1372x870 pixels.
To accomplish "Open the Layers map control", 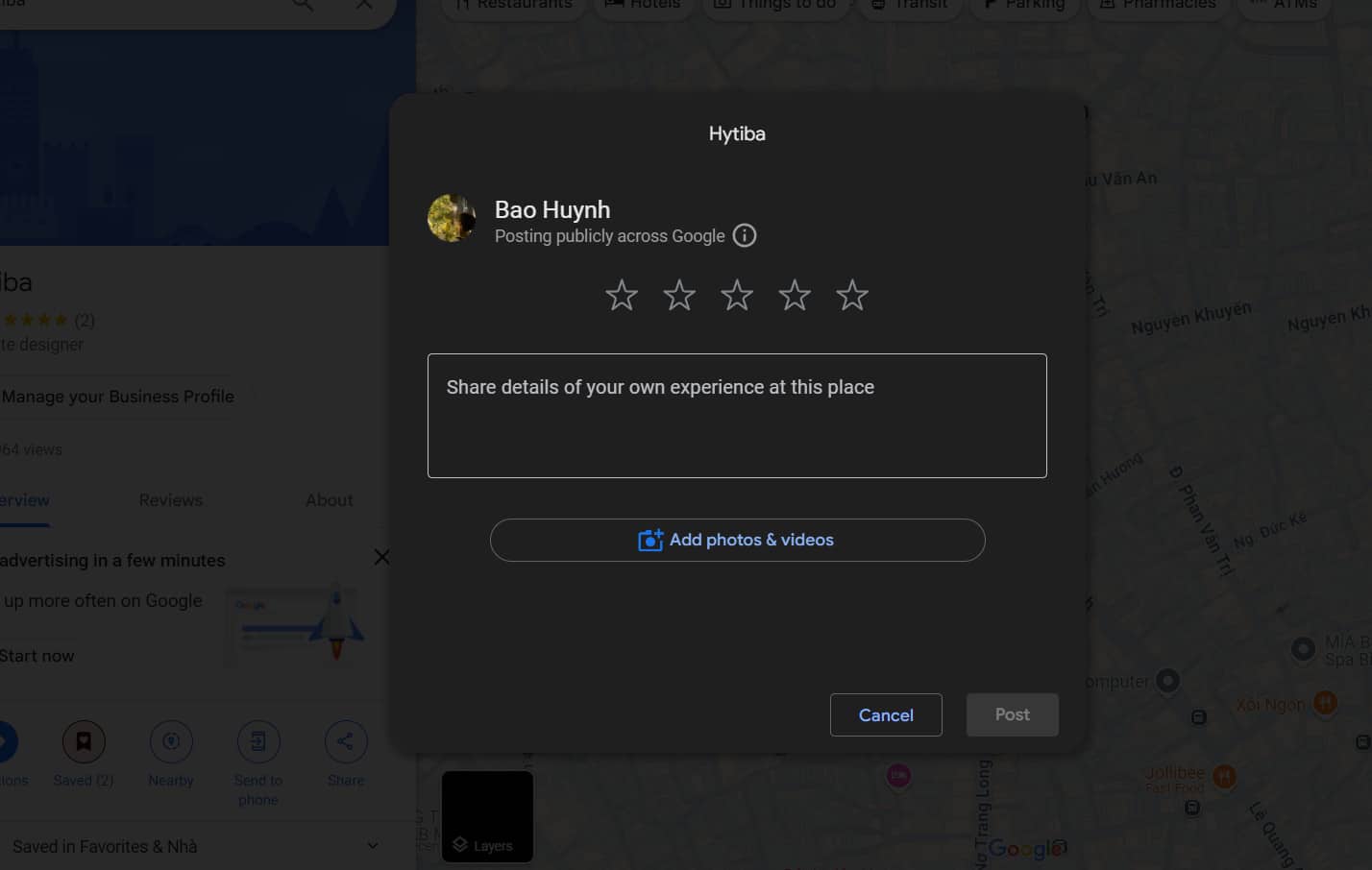I will [x=487, y=816].
